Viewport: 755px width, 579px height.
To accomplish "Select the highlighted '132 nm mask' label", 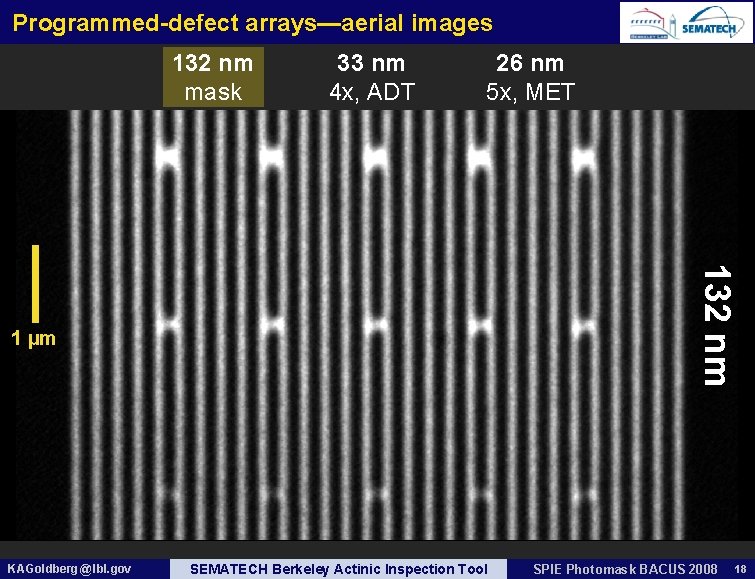I will pos(213,77).
